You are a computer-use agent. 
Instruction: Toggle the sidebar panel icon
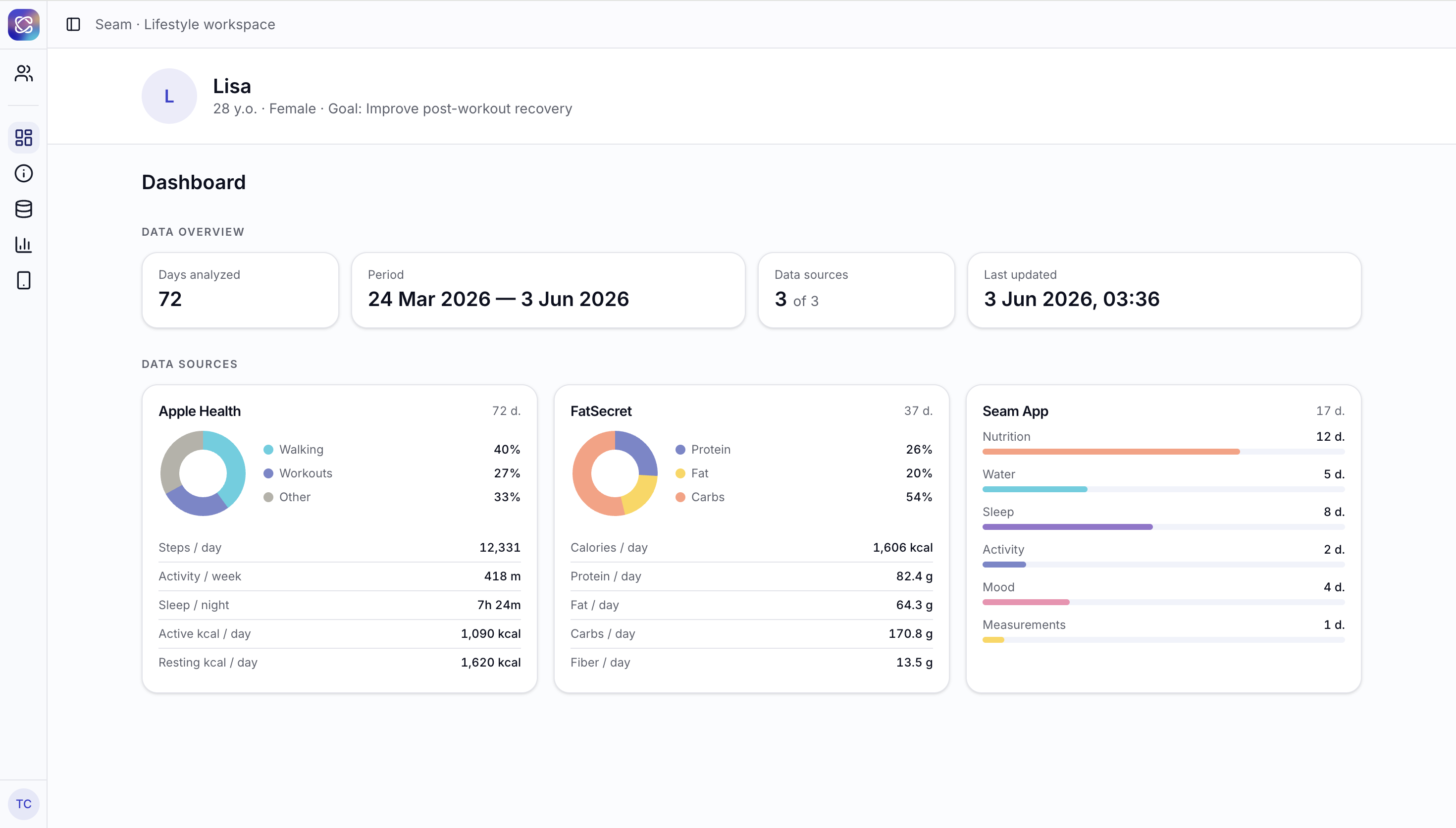coord(73,24)
